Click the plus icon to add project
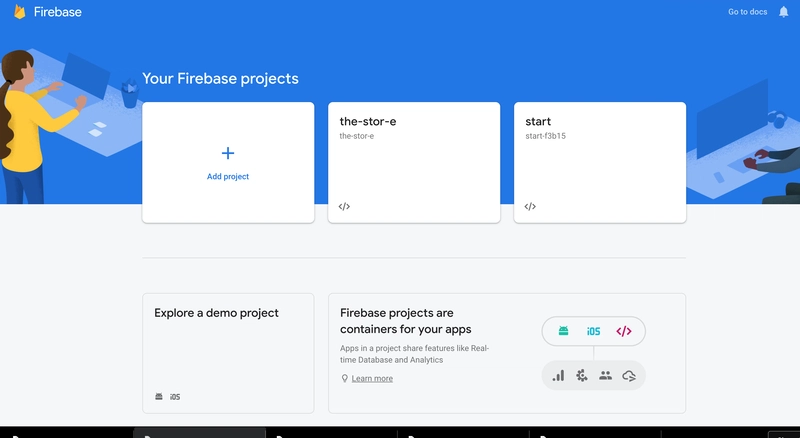This screenshot has height=438, width=800. pyautogui.click(x=228, y=153)
